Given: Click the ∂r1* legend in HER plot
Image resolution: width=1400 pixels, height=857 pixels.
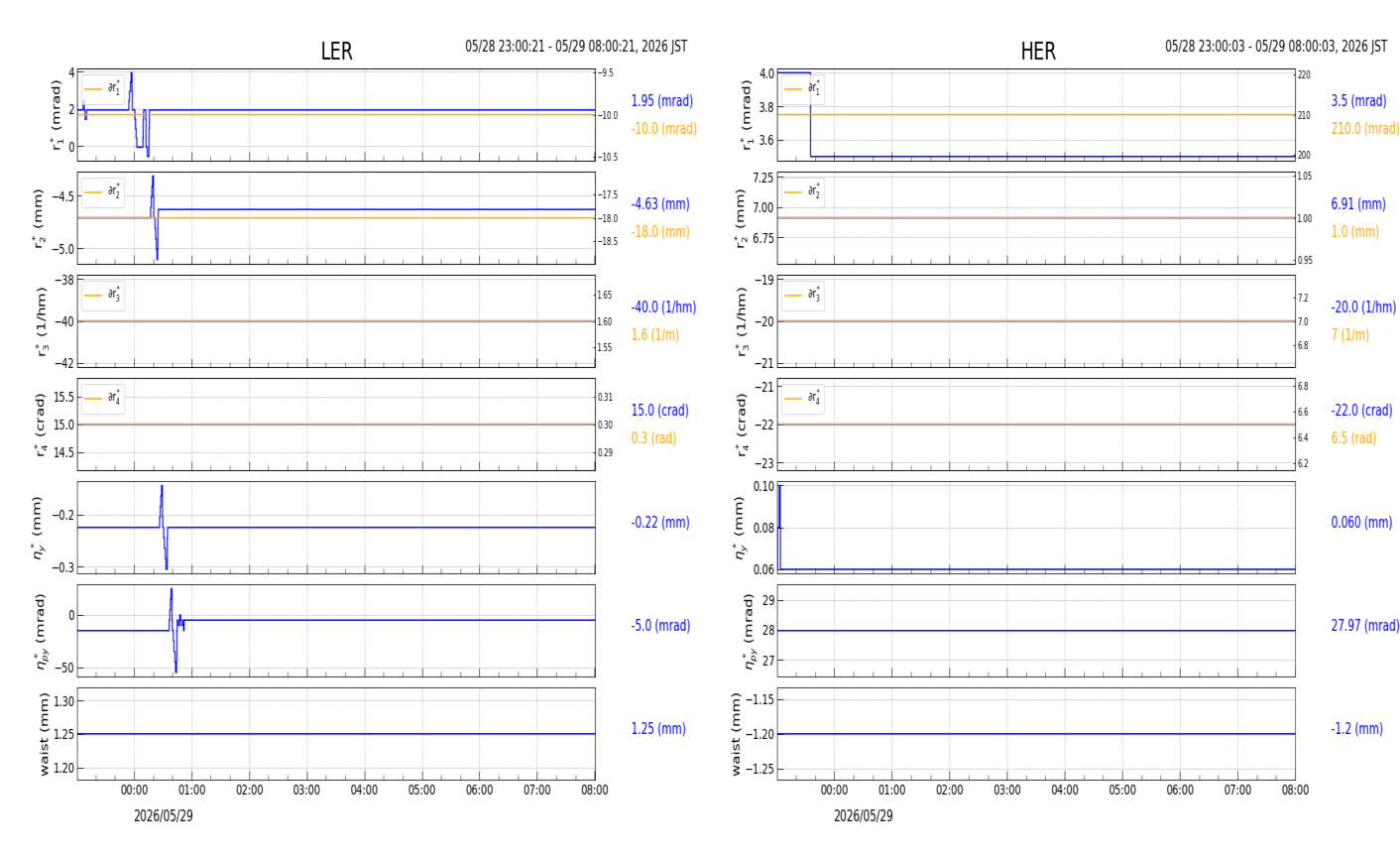Looking at the screenshot, I should point(803,89).
